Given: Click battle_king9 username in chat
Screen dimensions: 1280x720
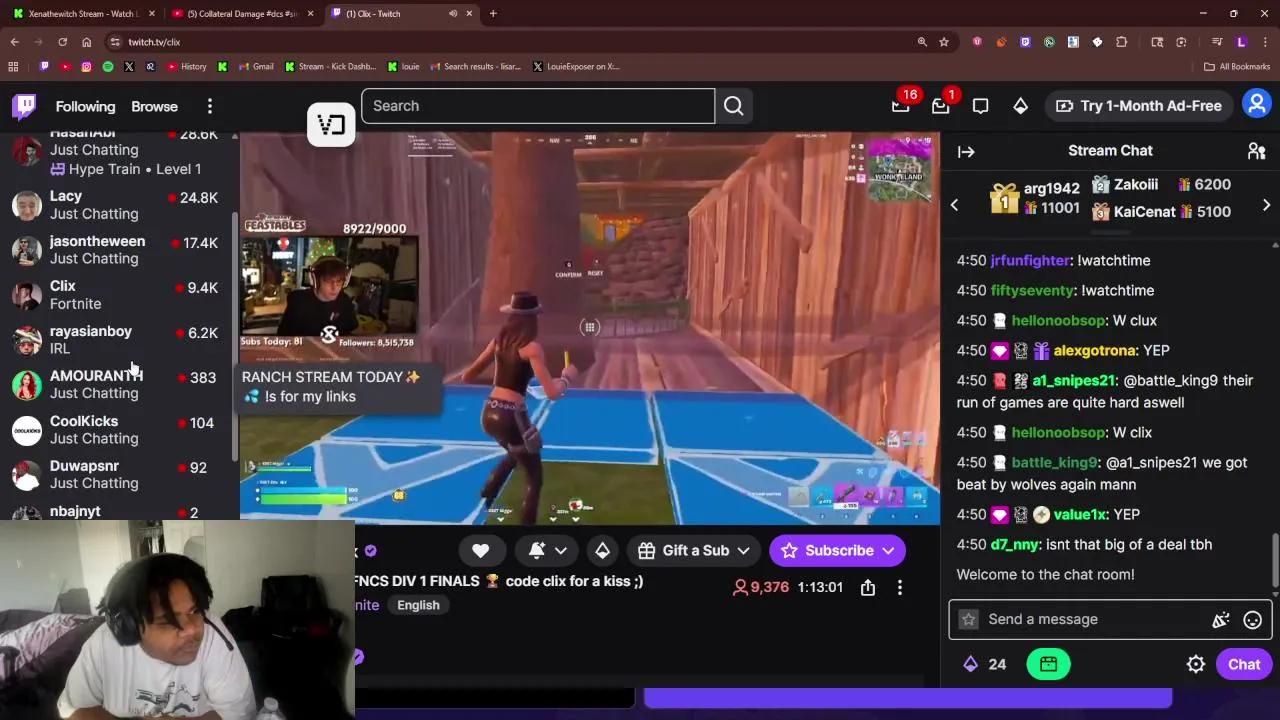Looking at the screenshot, I should click(x=1054, y=462).
